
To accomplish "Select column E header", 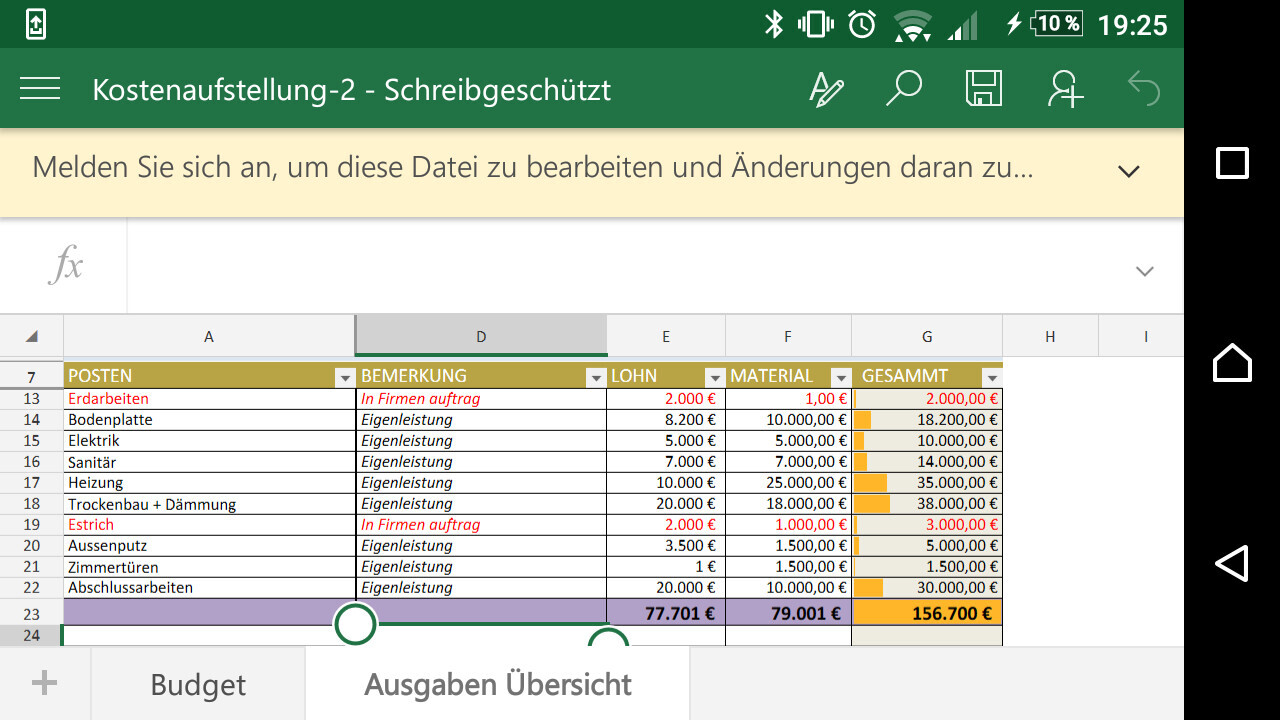I will click(x=666, y=337).
